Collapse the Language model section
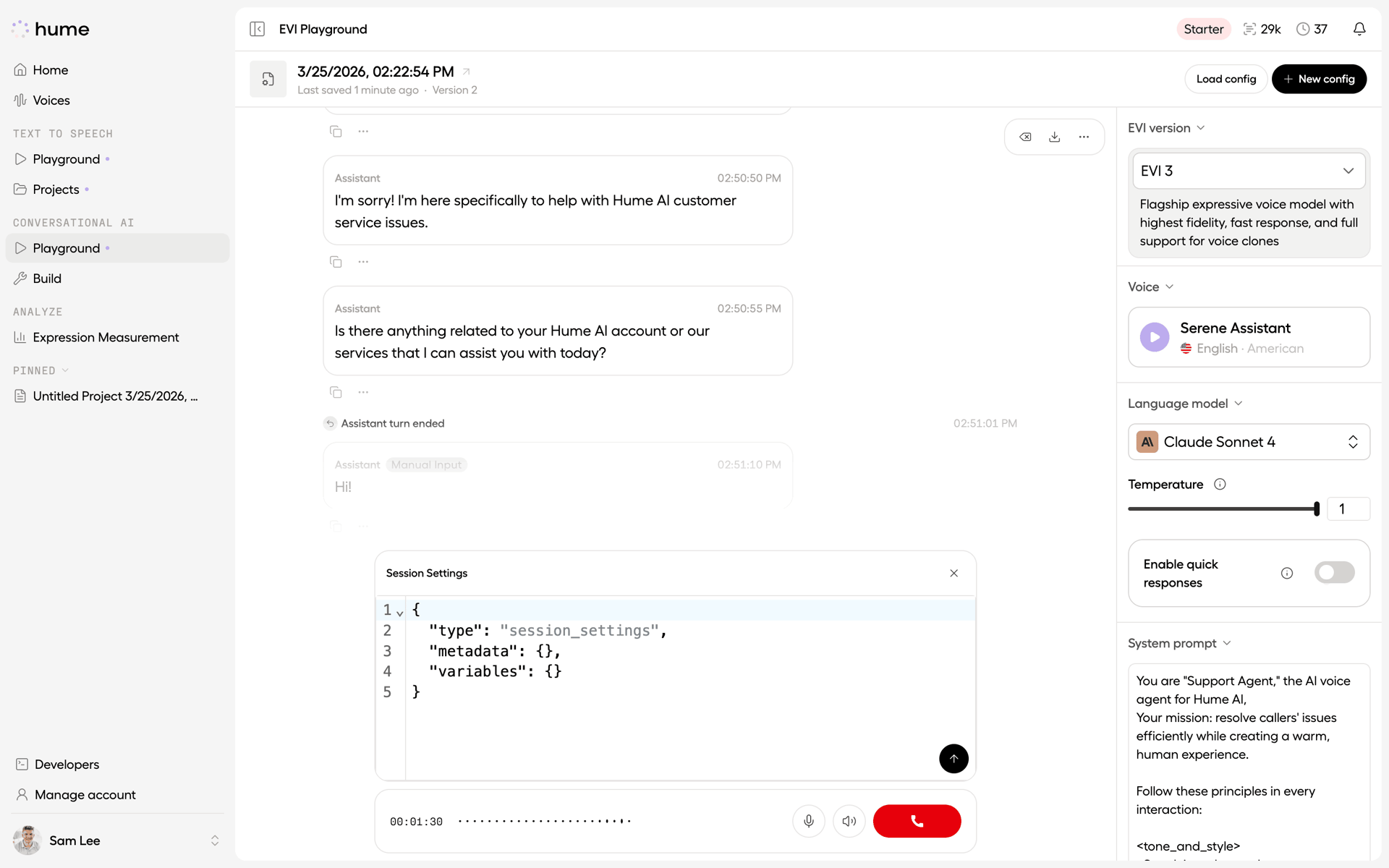Image resolution: width=1389 pixels, height=868 pixels. click(1185, 404)
